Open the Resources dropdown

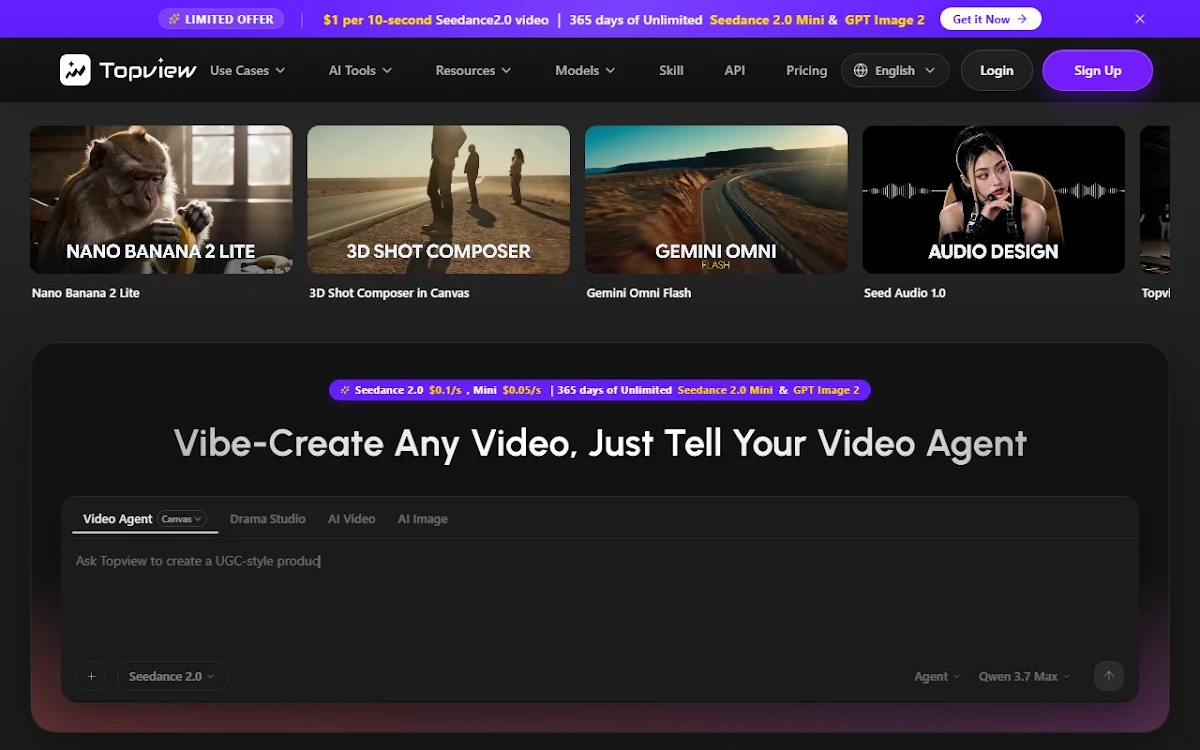[x=473, y=70]
